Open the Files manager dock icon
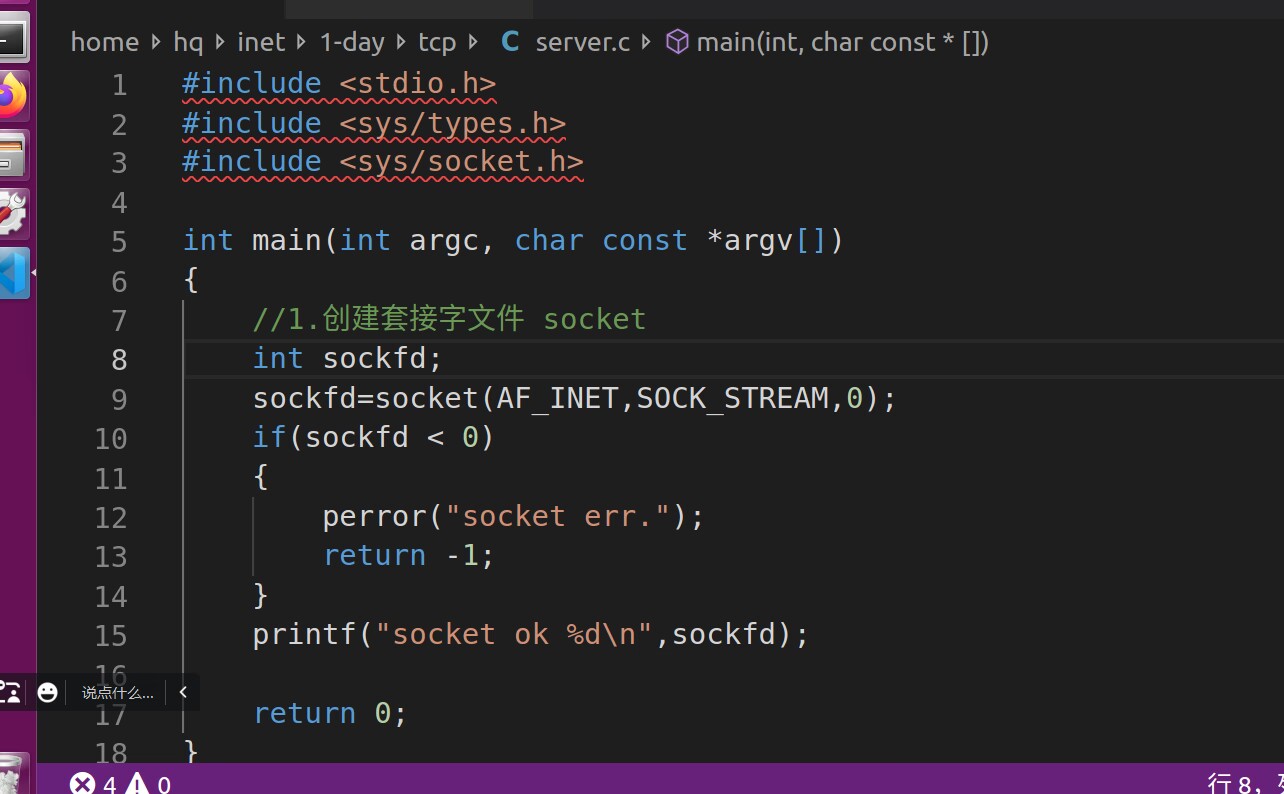The height and width of the screenshot is (794, 1284). coord(13,155)
